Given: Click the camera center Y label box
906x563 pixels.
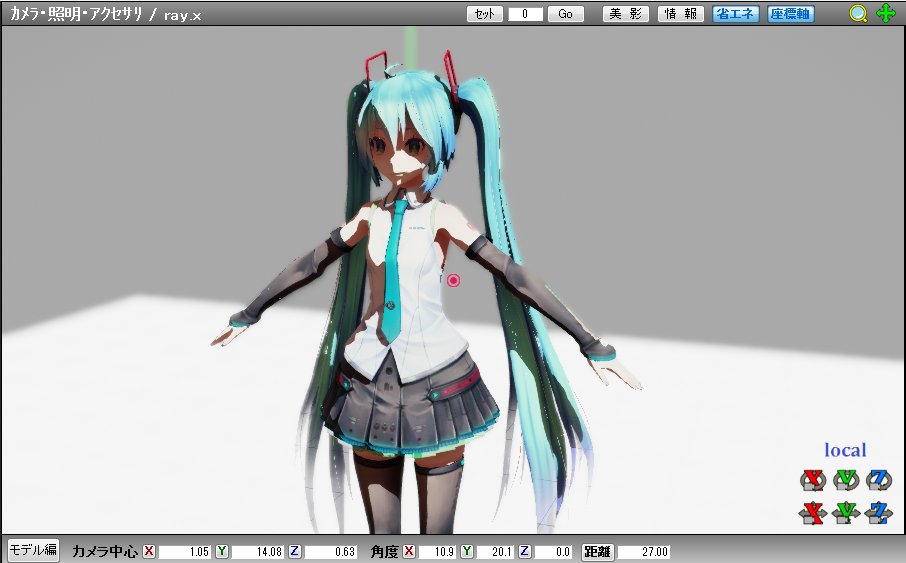Looking at the screenshot, I should (222, 551).
